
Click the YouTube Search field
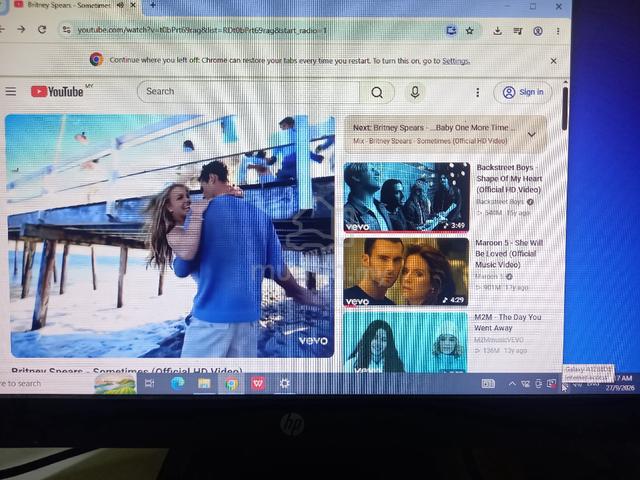pyautogui.click(x=248, y=91)
